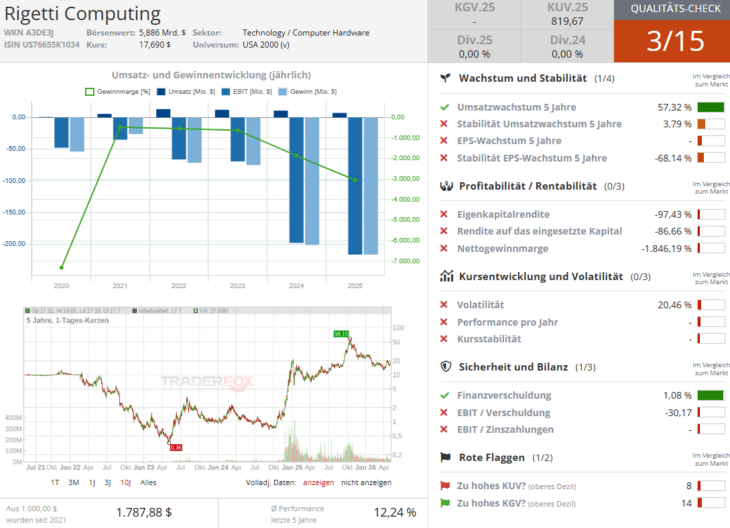Screen dimensions: 730x528
Task: Click the Umsatz- und Gewinnentwicklung (jährlich) heading
Action: point(211,75)
